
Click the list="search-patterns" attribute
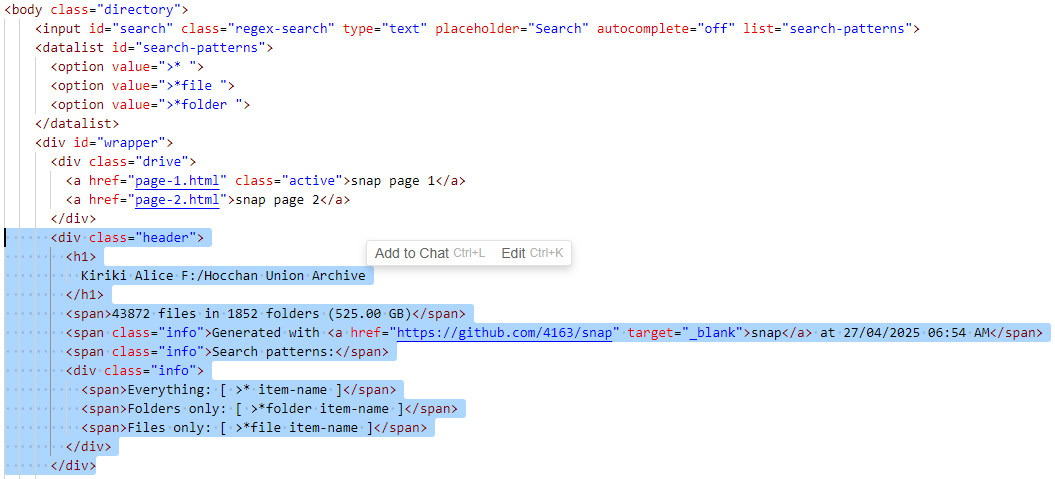tap(828, 28)
